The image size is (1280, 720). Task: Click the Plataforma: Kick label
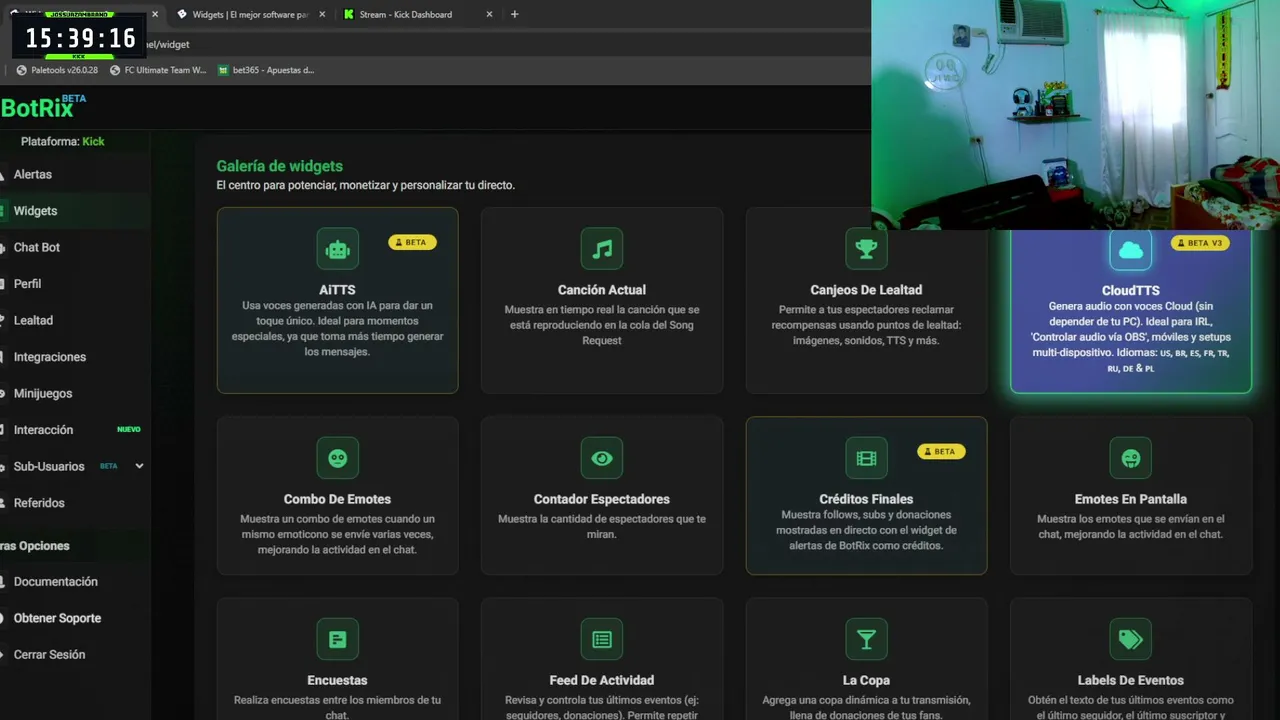62,141
